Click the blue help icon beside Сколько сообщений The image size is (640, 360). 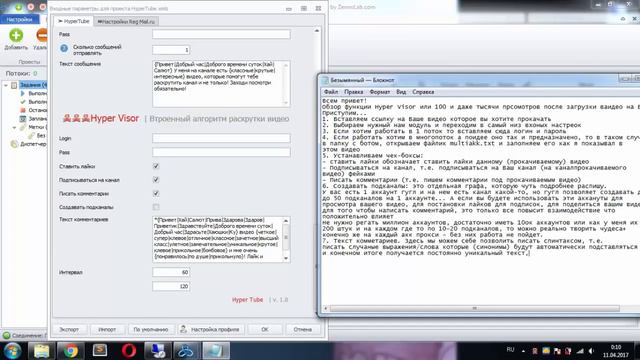[64, 49]
